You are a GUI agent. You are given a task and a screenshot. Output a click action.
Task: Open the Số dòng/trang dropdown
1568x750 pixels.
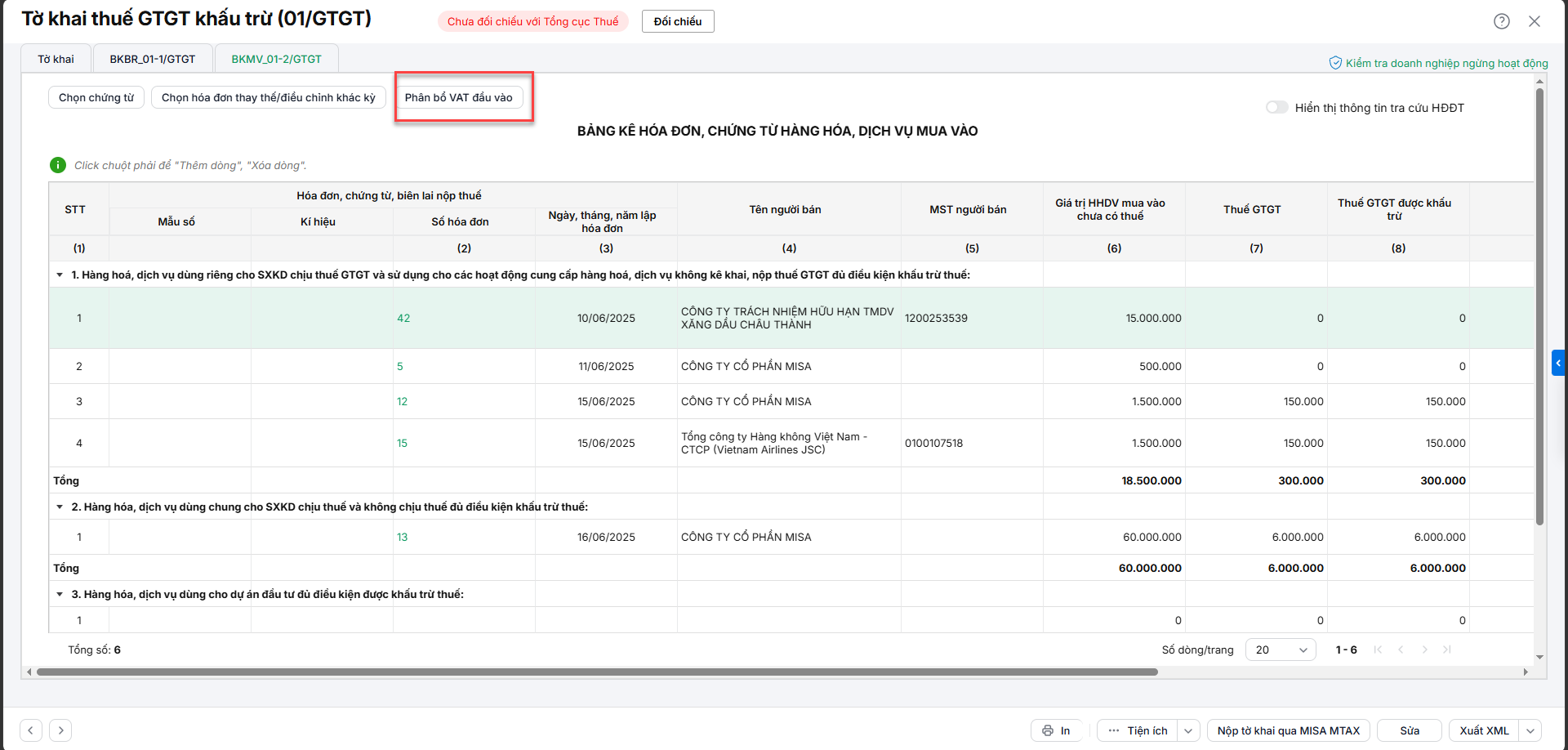pyautogui.click(x=1281, y=650)
